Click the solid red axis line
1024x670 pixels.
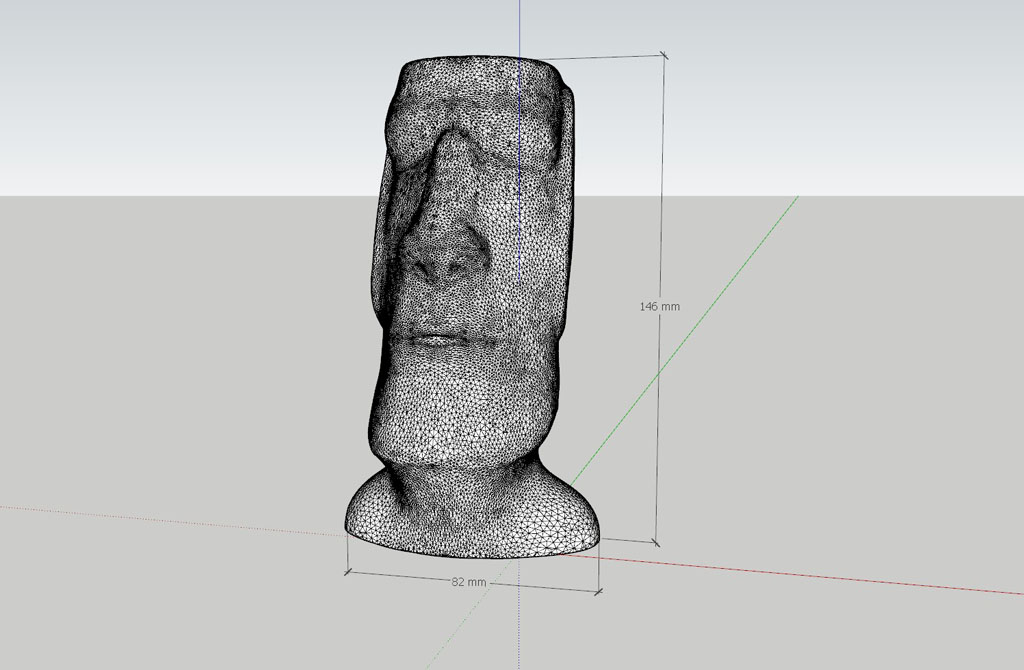point(800,576)
